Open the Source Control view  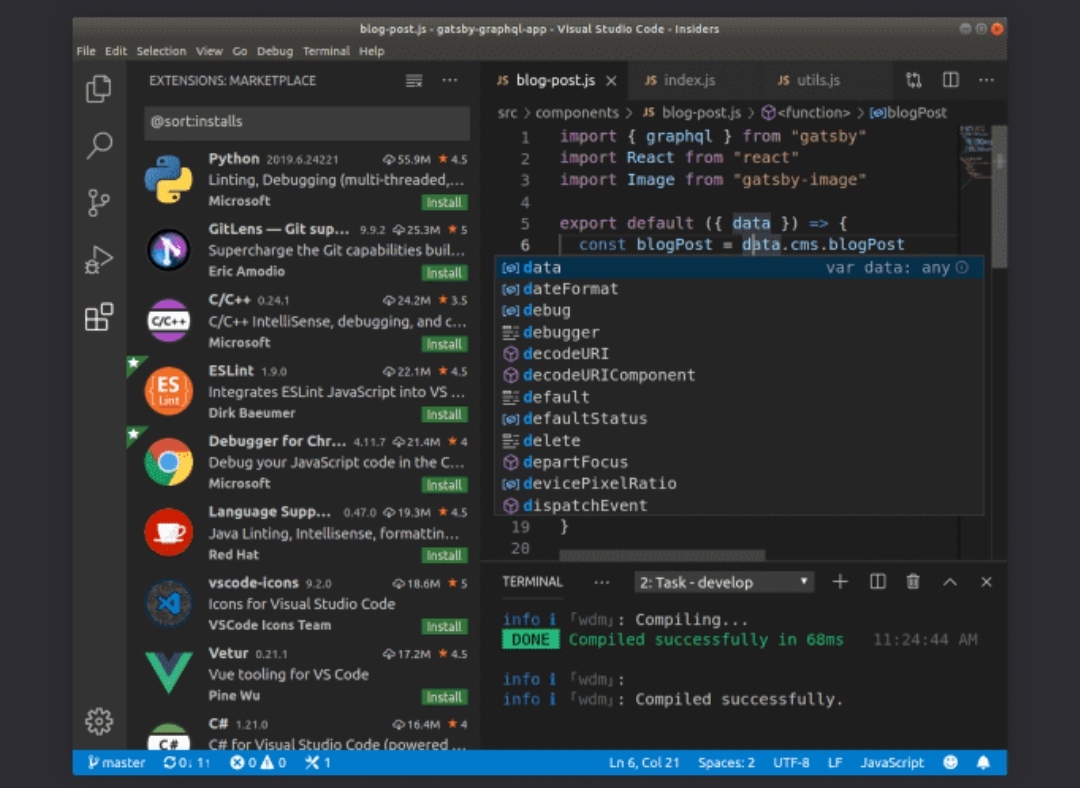[x=99, y=203]
